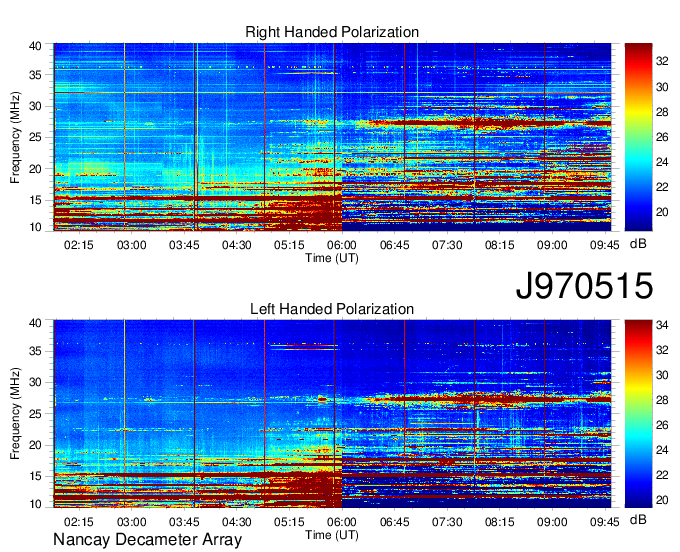Click the "Nancay Decameter Array" caption
Image resolution: width=680 pixels, height=552 pixels.
[147, 540]
